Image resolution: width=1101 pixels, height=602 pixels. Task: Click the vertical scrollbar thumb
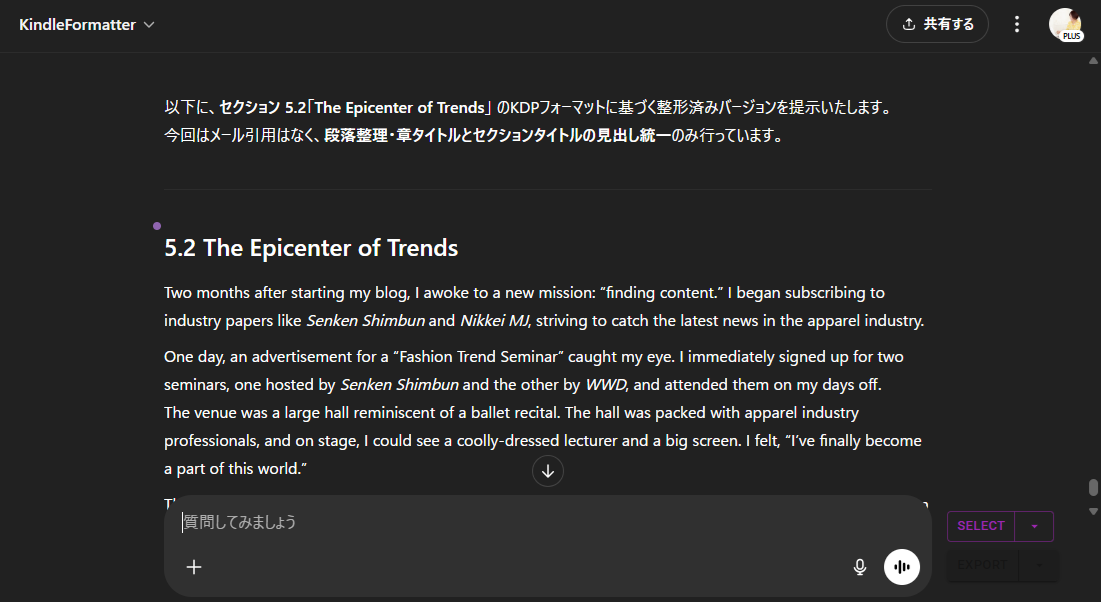(1093, 488)
